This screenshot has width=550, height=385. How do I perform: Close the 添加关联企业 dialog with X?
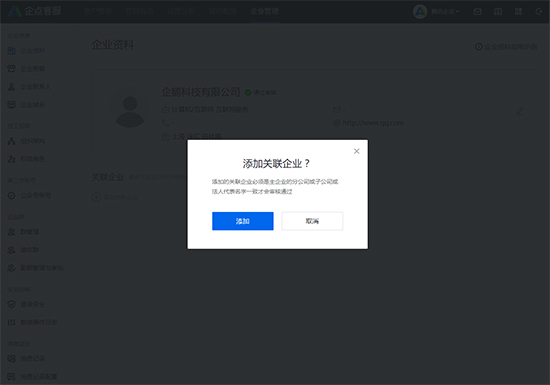356,151
